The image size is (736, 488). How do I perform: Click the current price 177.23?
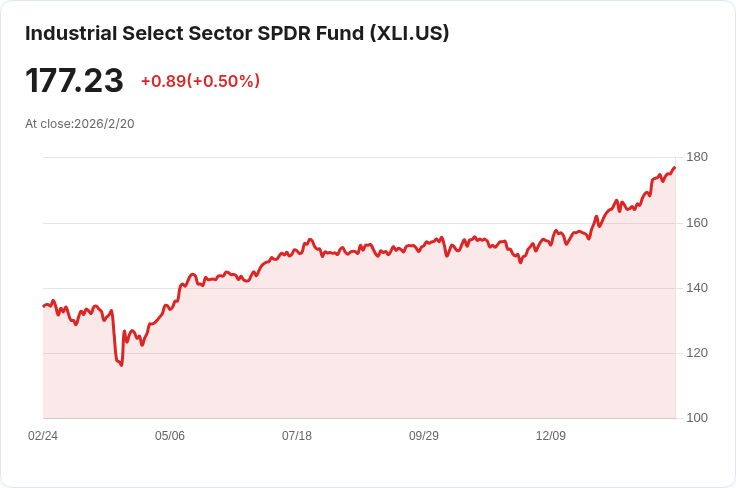[74, 80]
